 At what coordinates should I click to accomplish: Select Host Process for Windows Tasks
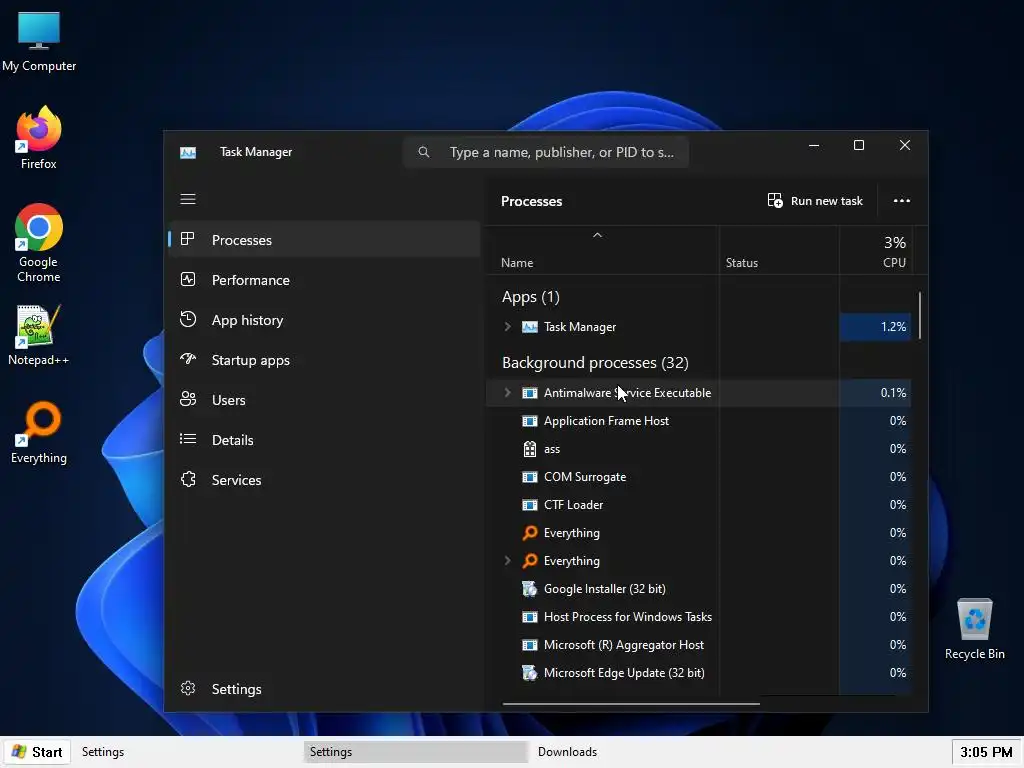(699, 616)
